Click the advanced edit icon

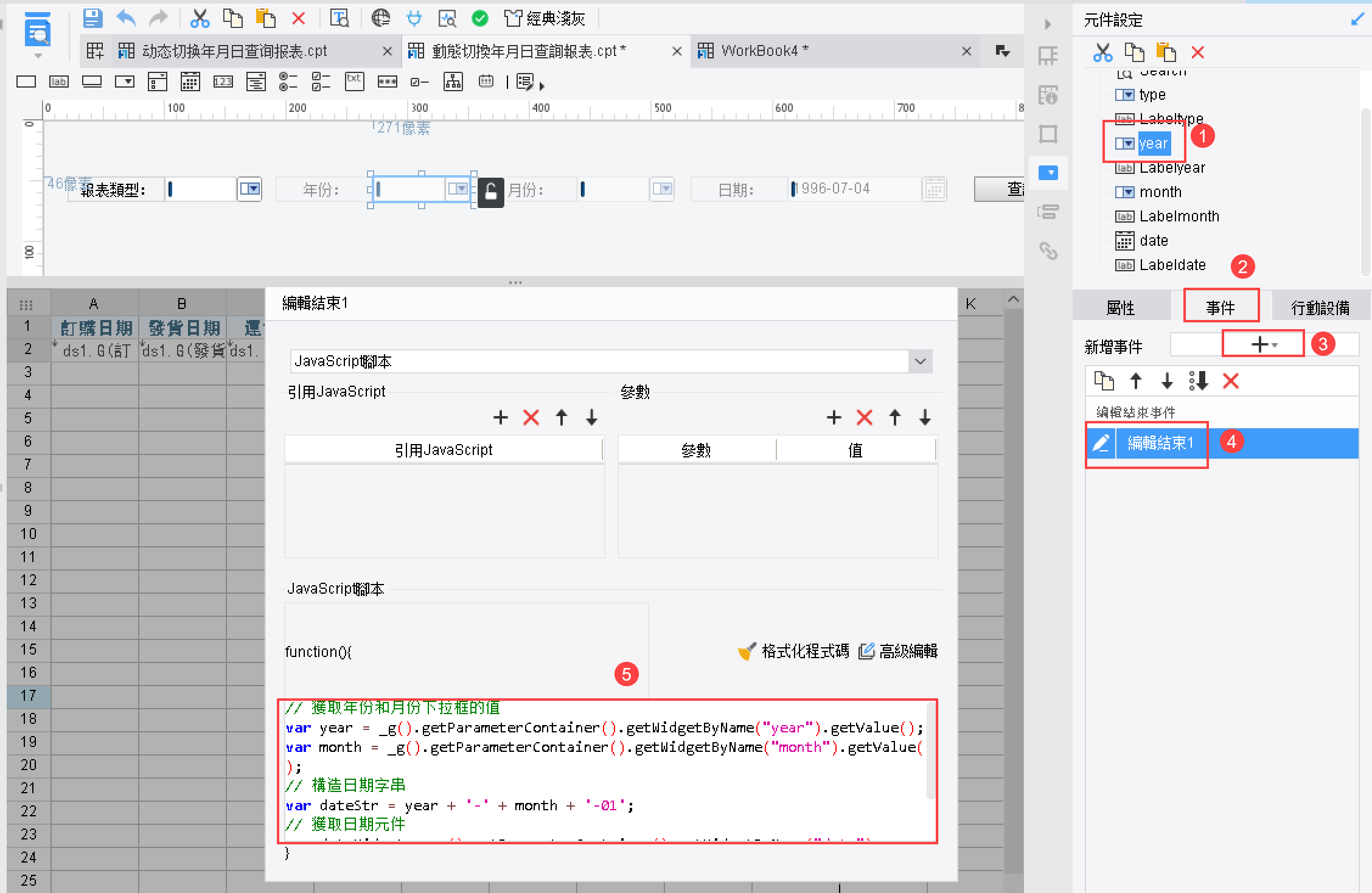[866, 652]
